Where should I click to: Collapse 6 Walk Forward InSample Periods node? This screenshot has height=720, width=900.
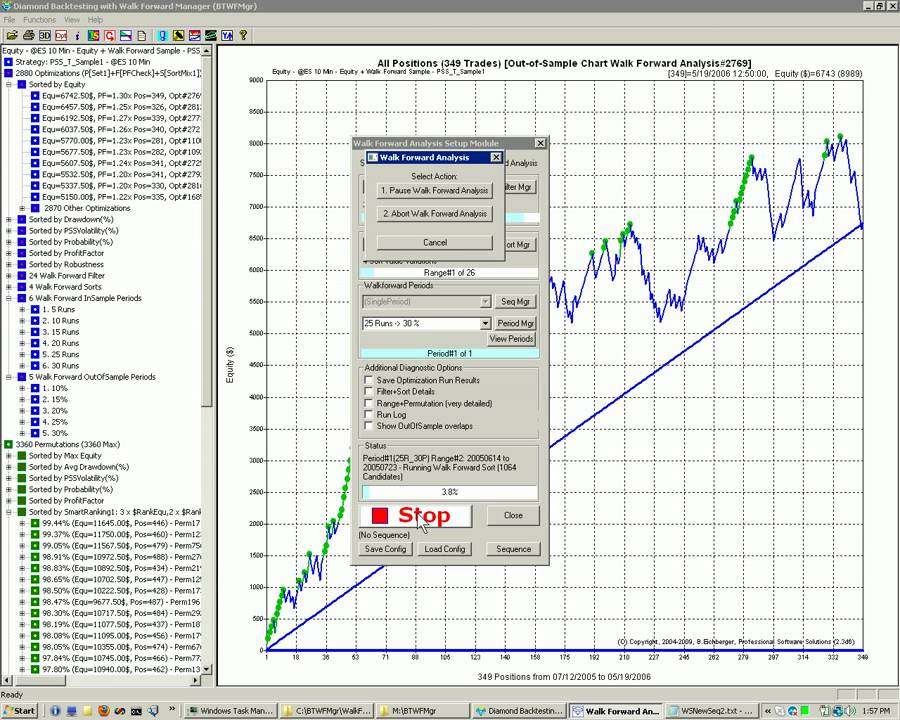coord(9,298)
